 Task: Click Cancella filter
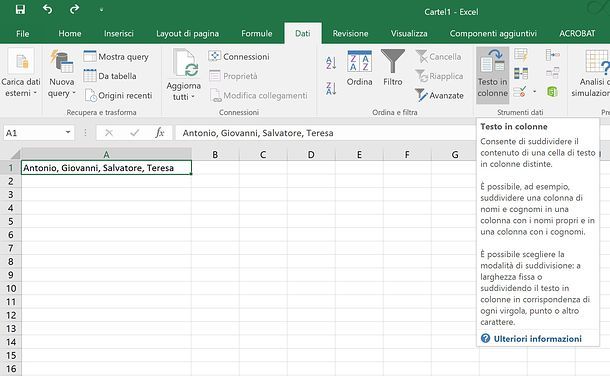(x=438, y=56)
